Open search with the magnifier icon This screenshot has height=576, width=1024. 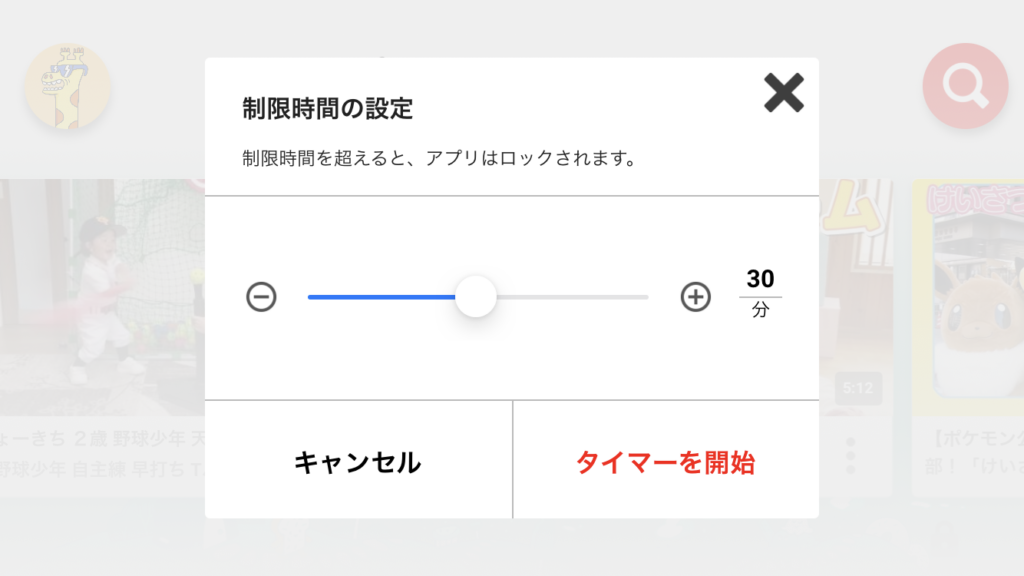tap(965, 86)
